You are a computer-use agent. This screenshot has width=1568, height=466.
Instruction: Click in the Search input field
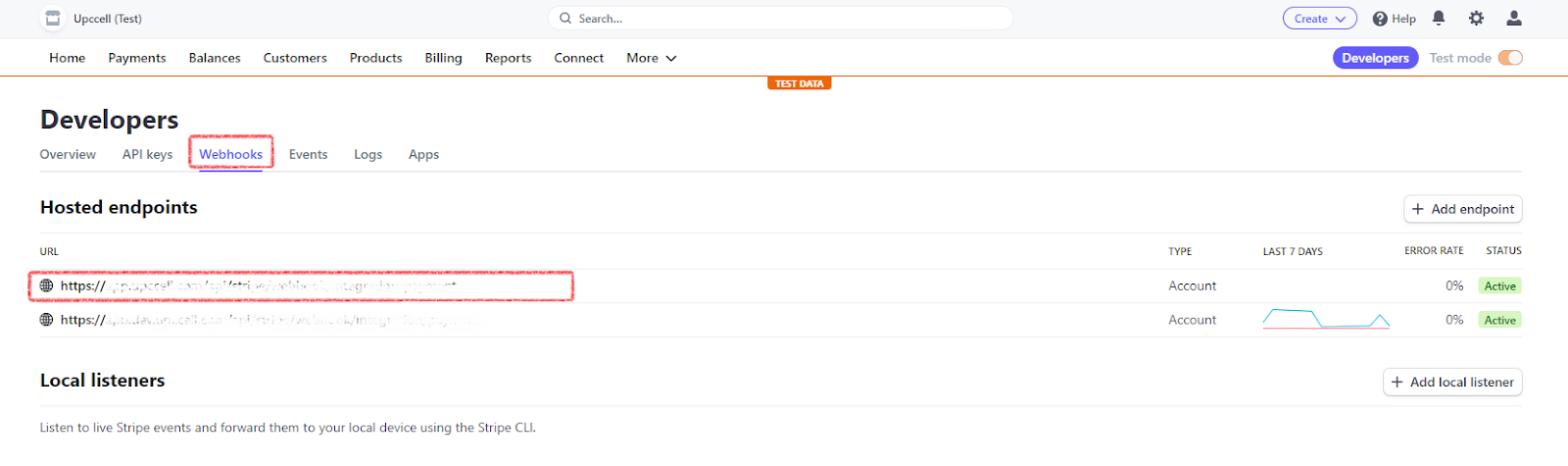coord(784,19)
